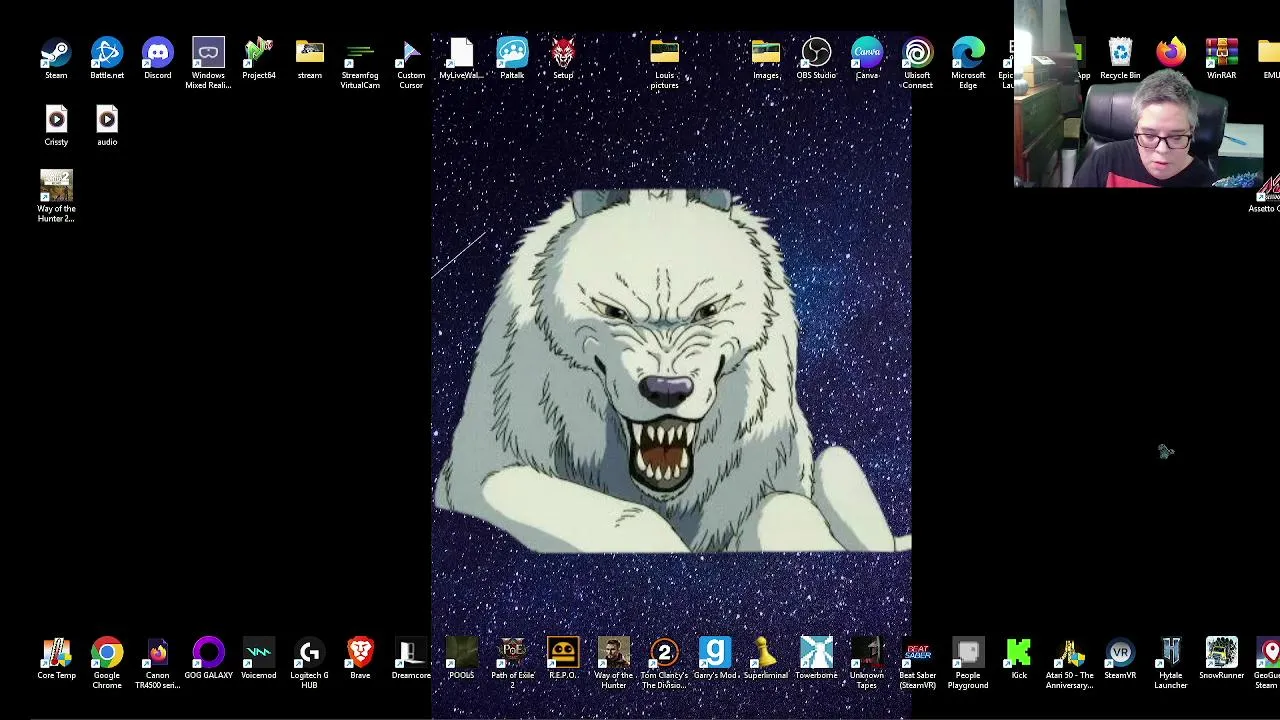Launch Battle.net from the desktop
This screenshot has height=720, width=1280.
[x=107, y=53]
